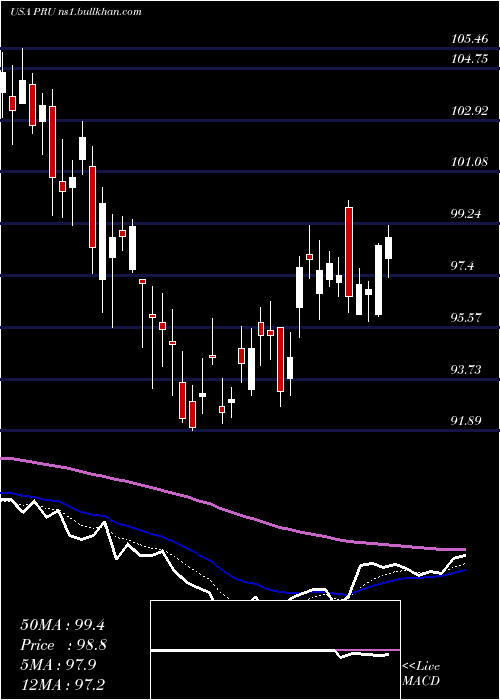Click the MACD inset panel

click(x=275, y=650)
